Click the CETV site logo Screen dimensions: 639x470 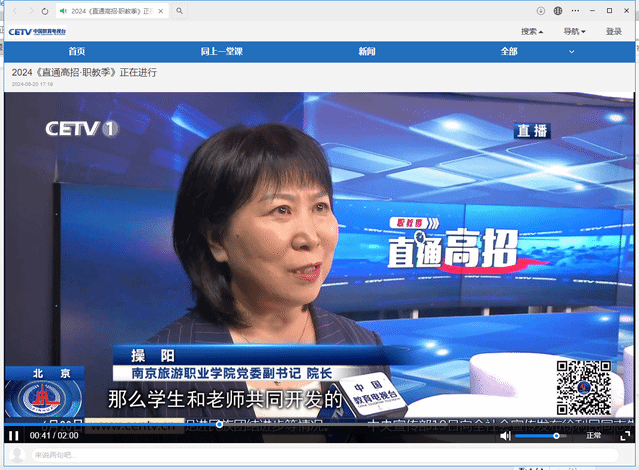36,31
